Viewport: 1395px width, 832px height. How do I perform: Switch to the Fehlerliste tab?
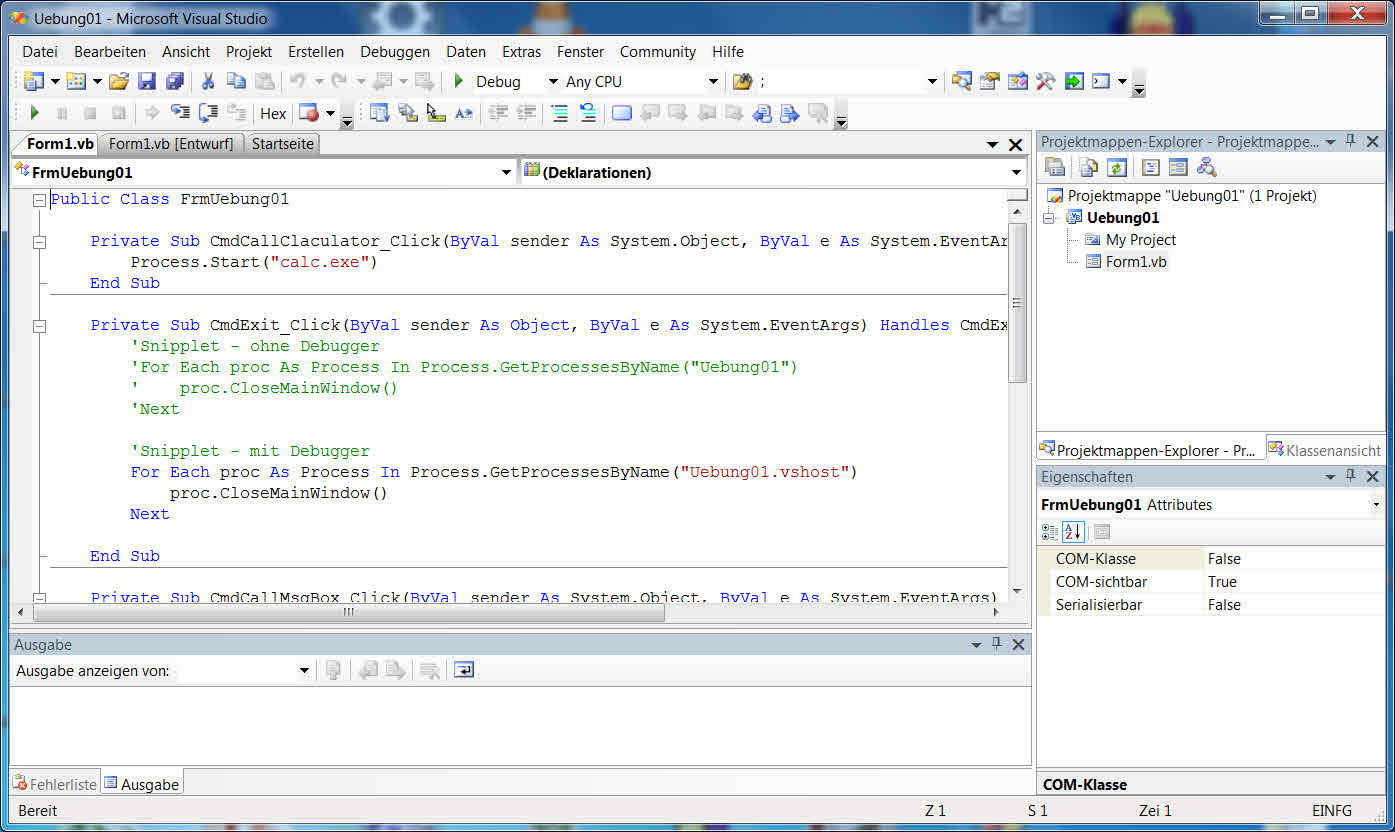(56, 784)
